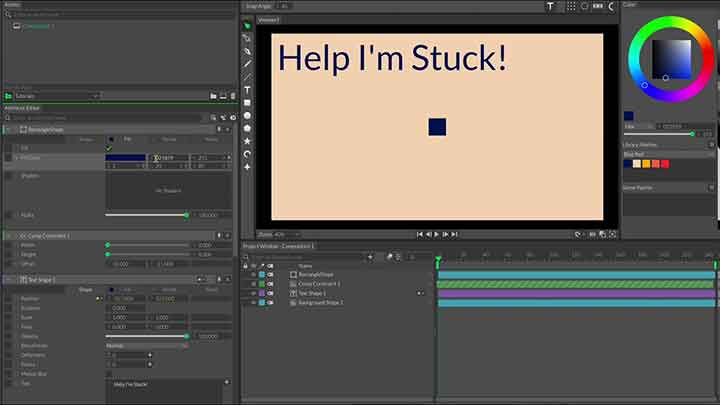Select the Text tool in toolbox
The height and width of the screenshot is (405, 720).
tap(247, 90)
